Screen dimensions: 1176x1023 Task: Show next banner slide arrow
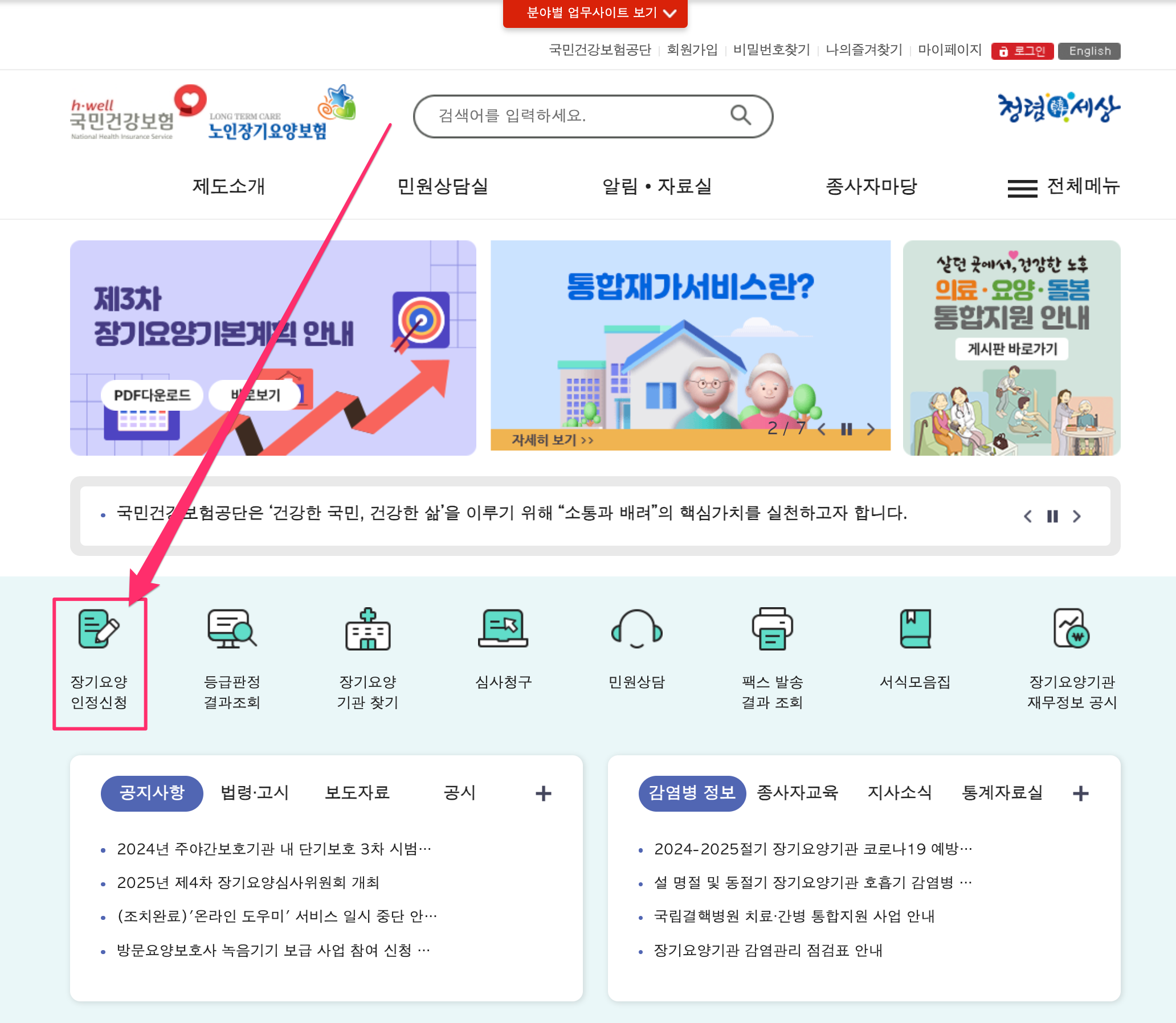(x=871, y=429)
